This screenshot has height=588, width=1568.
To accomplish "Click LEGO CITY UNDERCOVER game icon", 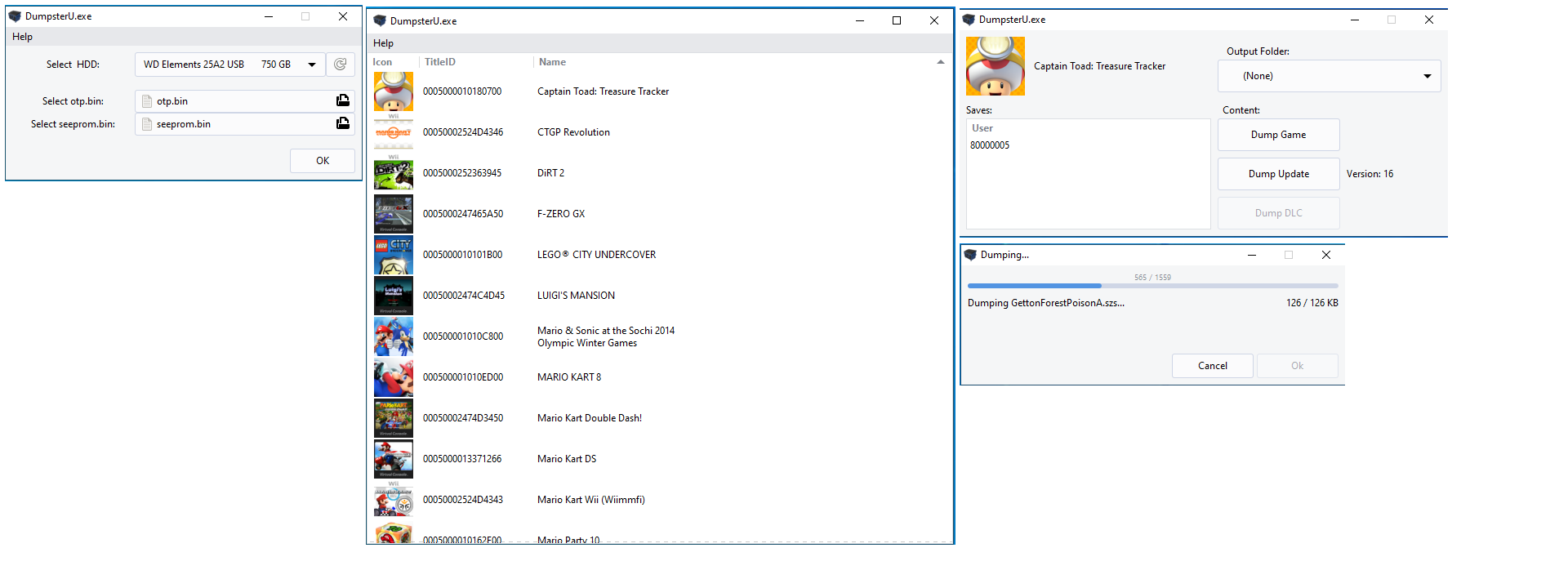I will pyautogui.click(x=394, y=255).
